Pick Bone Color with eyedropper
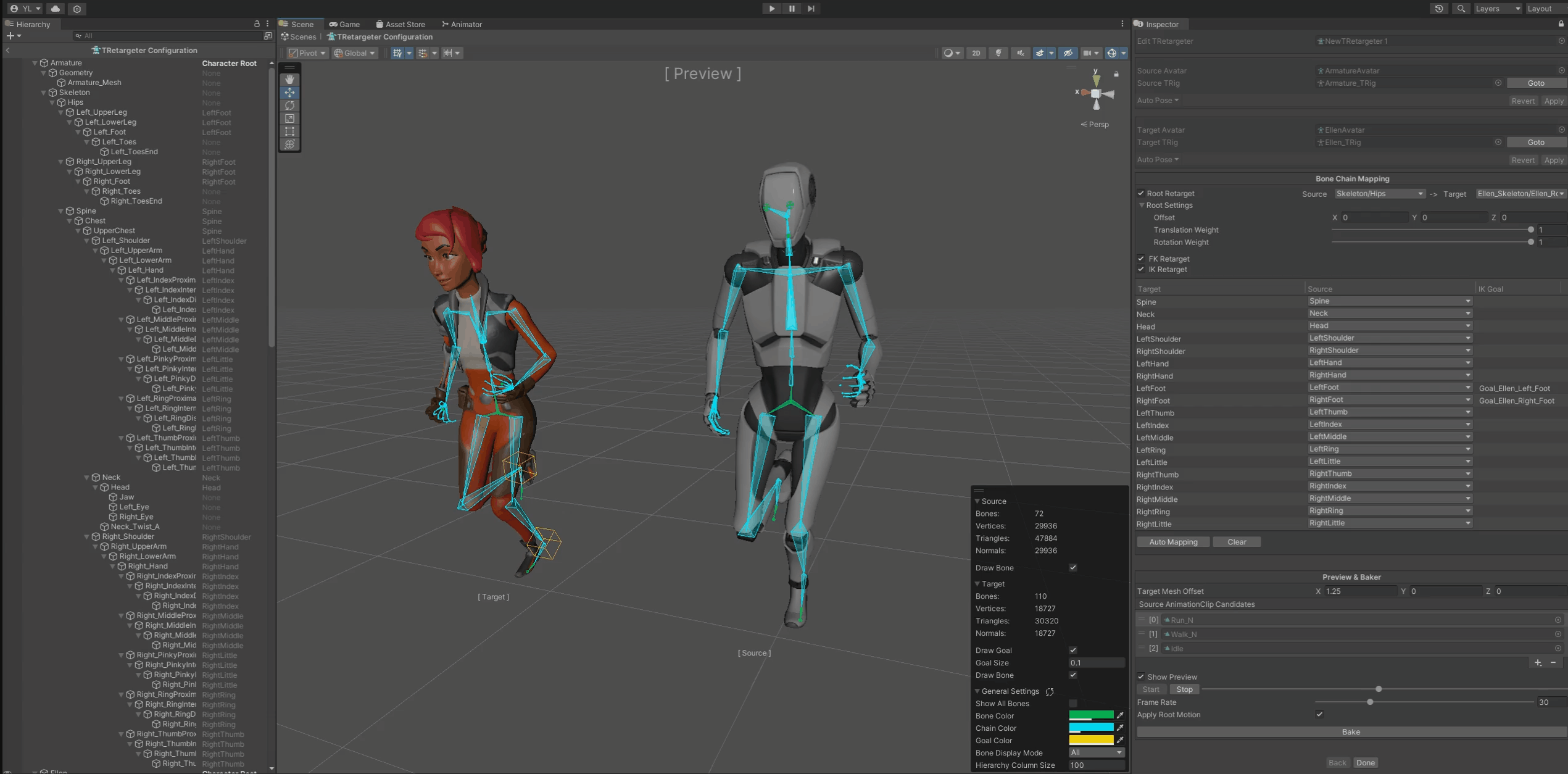 1120,715
